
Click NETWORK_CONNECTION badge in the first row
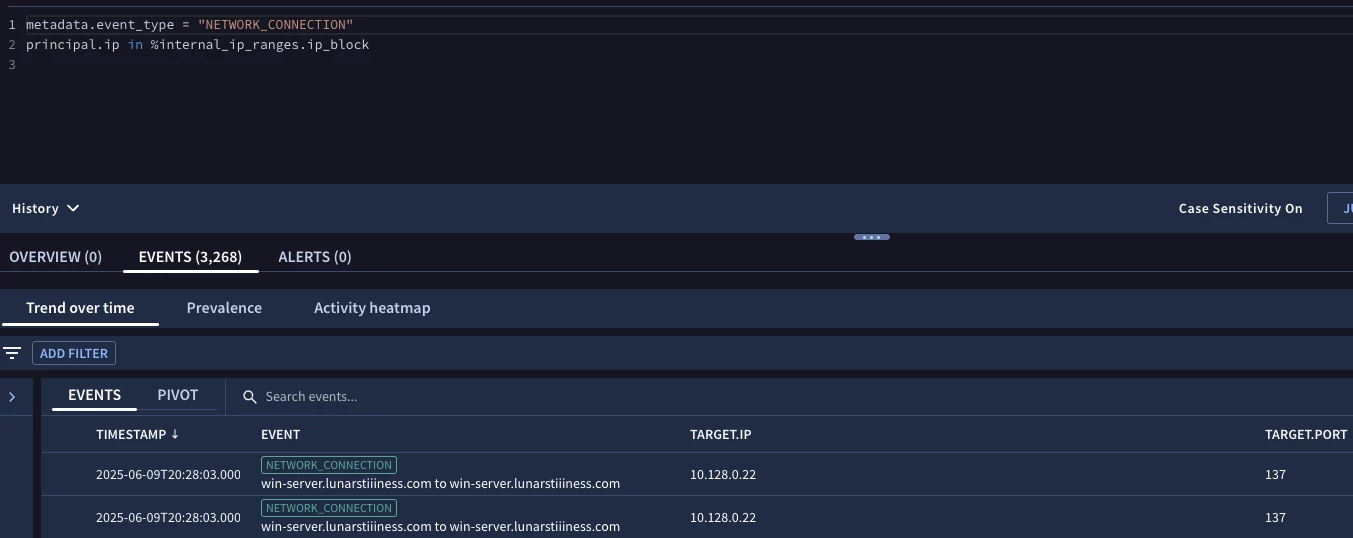tap(329, 465)
